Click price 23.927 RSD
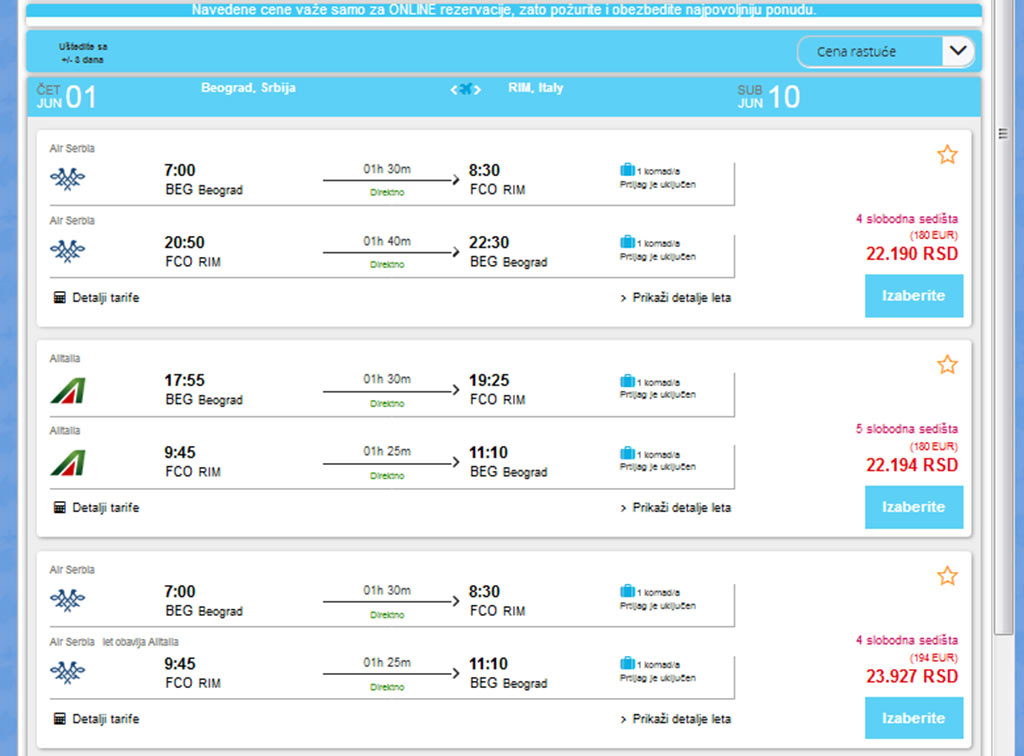Viewport: 1024px width, 756px height. pyautogui.click(x=912, y=676)
